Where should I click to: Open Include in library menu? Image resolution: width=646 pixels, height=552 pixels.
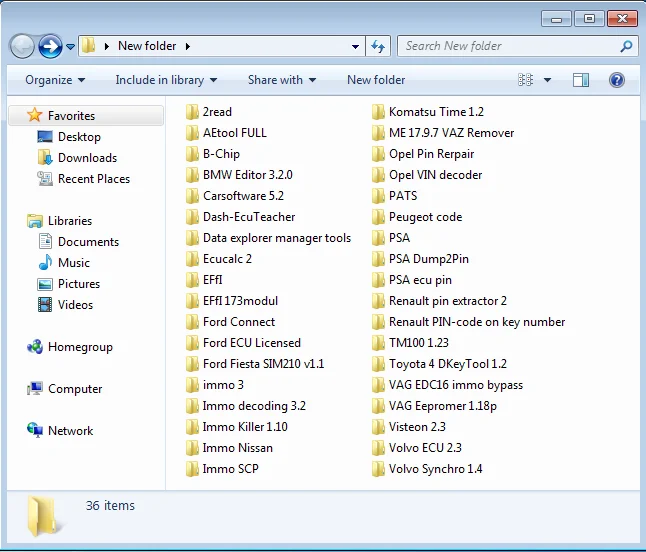click(x=166, y=80)
